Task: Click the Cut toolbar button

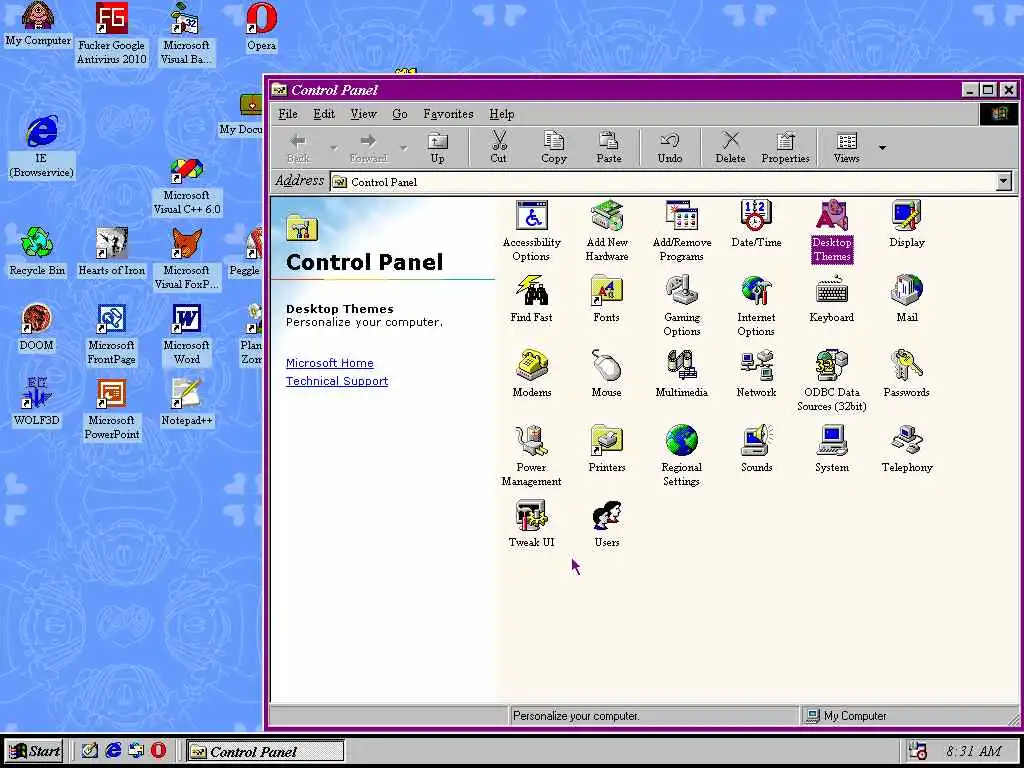Action: pos(498,148)
